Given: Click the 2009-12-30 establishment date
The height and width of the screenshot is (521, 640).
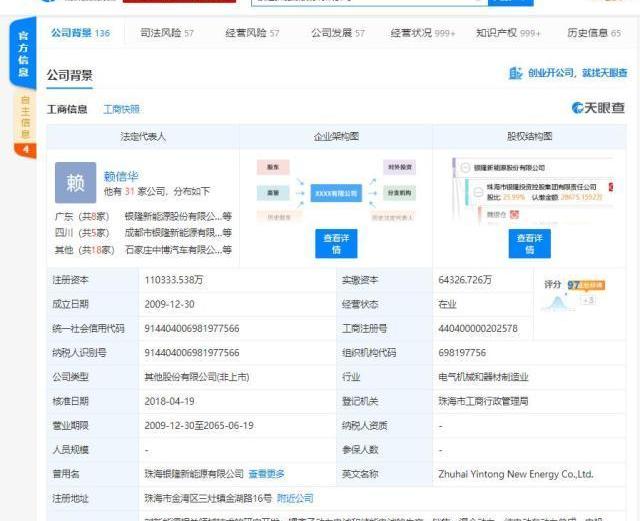Looking at the screenshot, I should pyautogui.click(x=169, y=305).
